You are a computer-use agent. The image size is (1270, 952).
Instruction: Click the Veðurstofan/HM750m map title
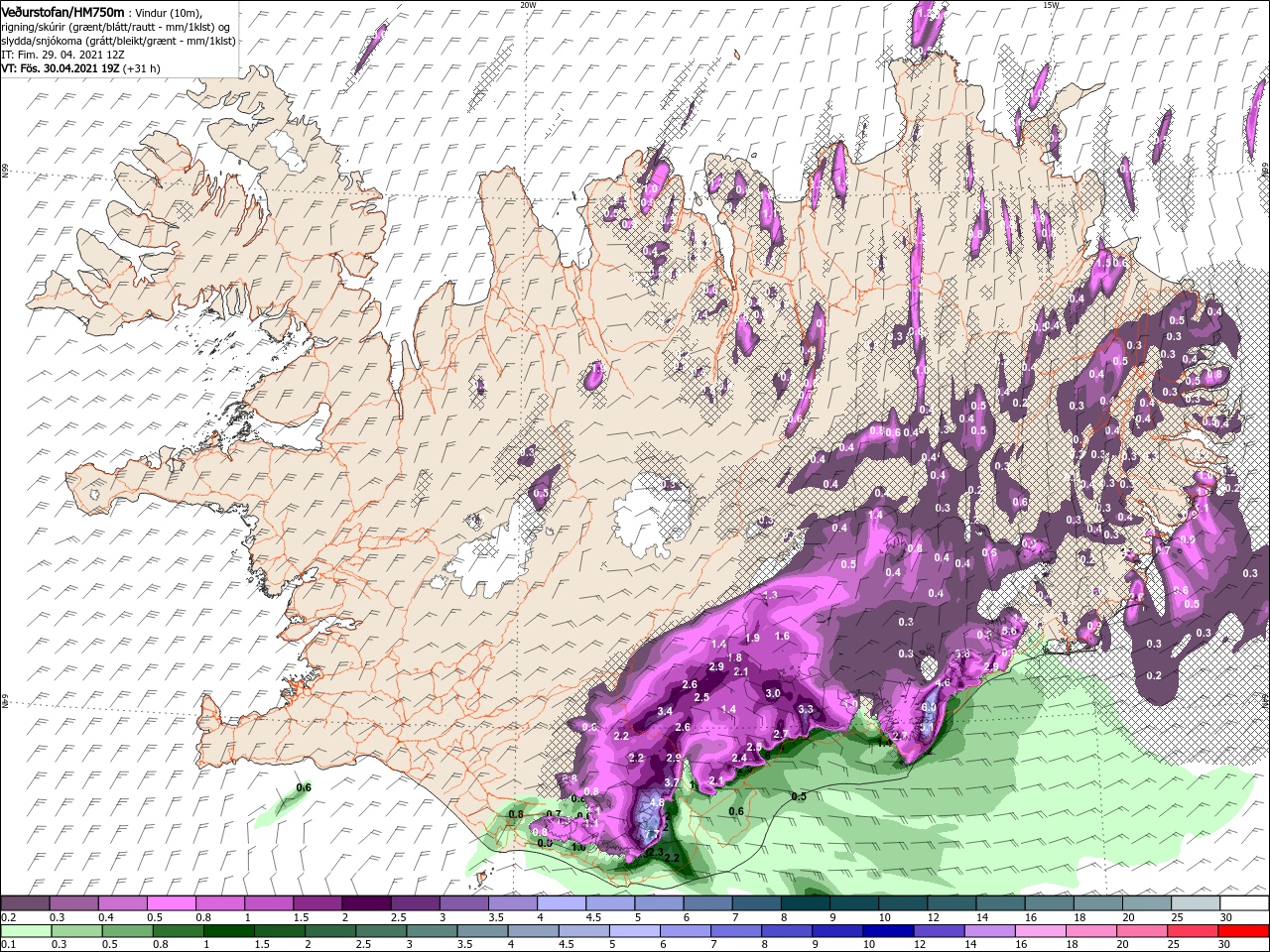pos(63,11)
